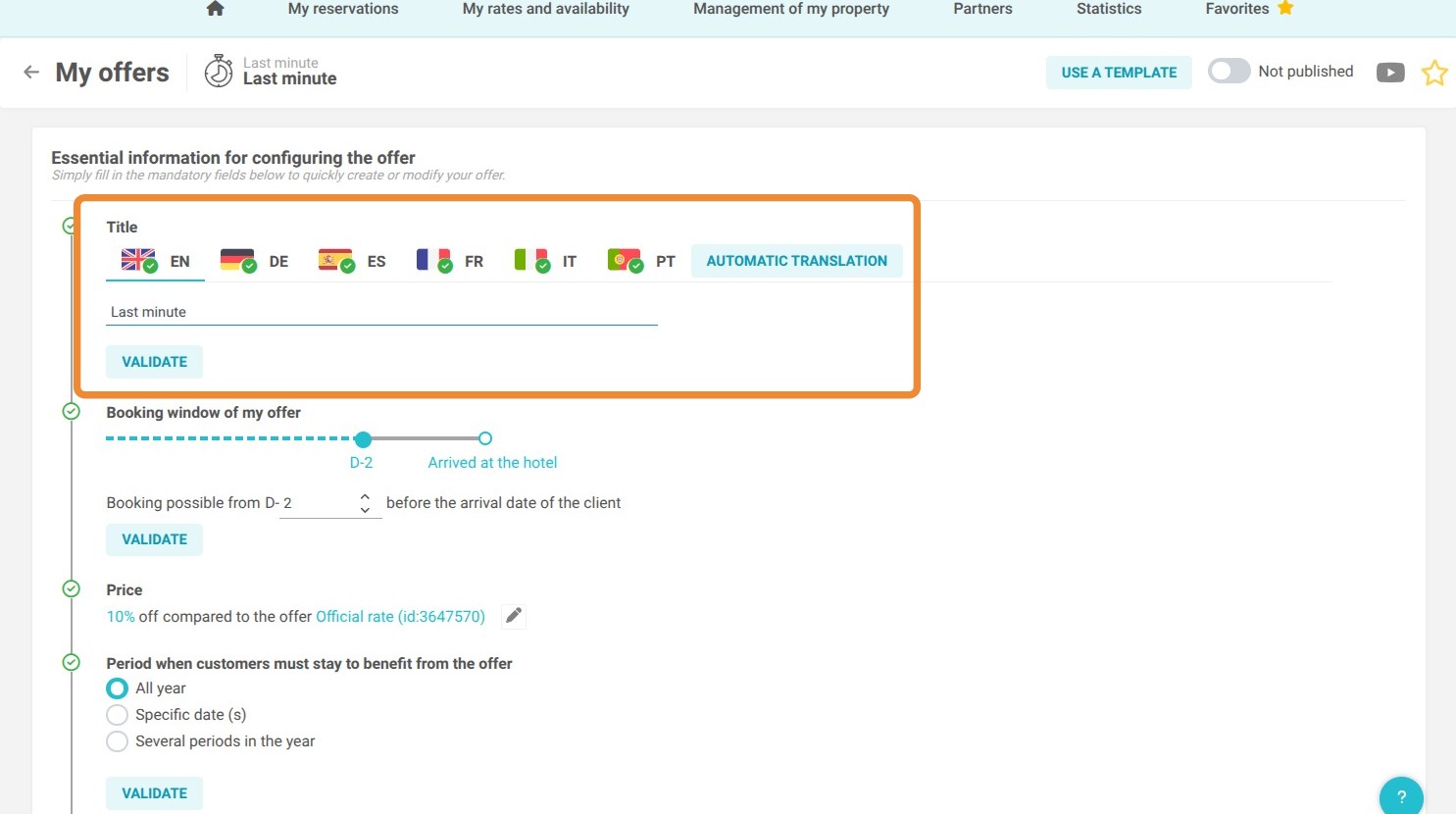Click the Booking window step check icon
Image resolution: width=1456 pixels, height=814 pixels.
71,411
